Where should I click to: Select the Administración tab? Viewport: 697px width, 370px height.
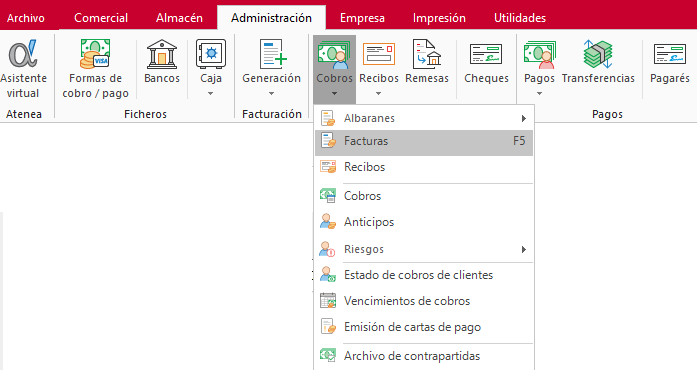point(271,18)
